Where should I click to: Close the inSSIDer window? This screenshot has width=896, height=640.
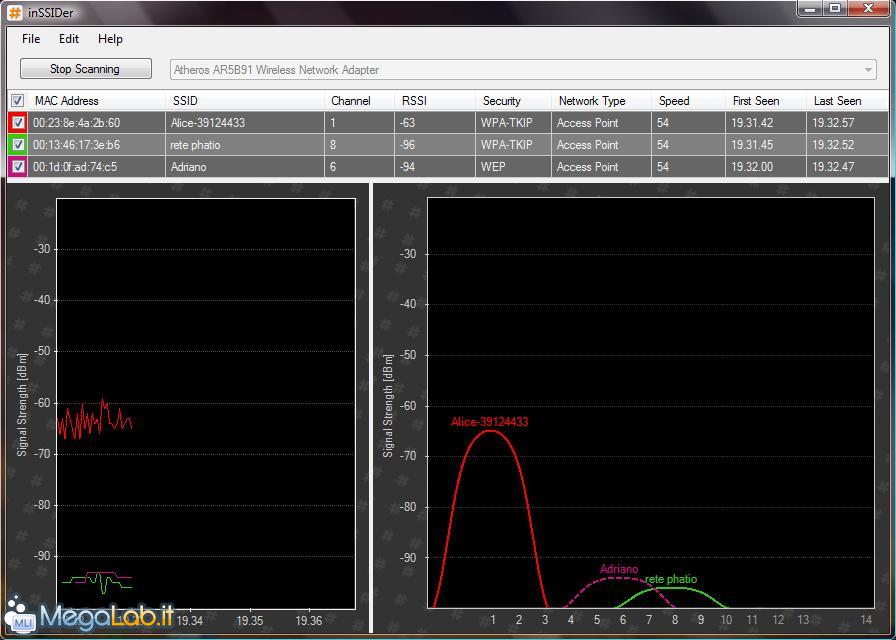pyautogui.click(x=869, y=9)
